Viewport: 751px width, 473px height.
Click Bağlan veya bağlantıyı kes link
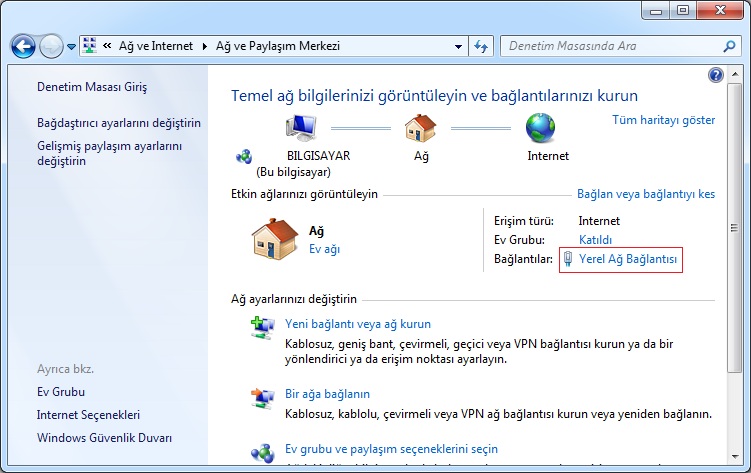(645, 194)
